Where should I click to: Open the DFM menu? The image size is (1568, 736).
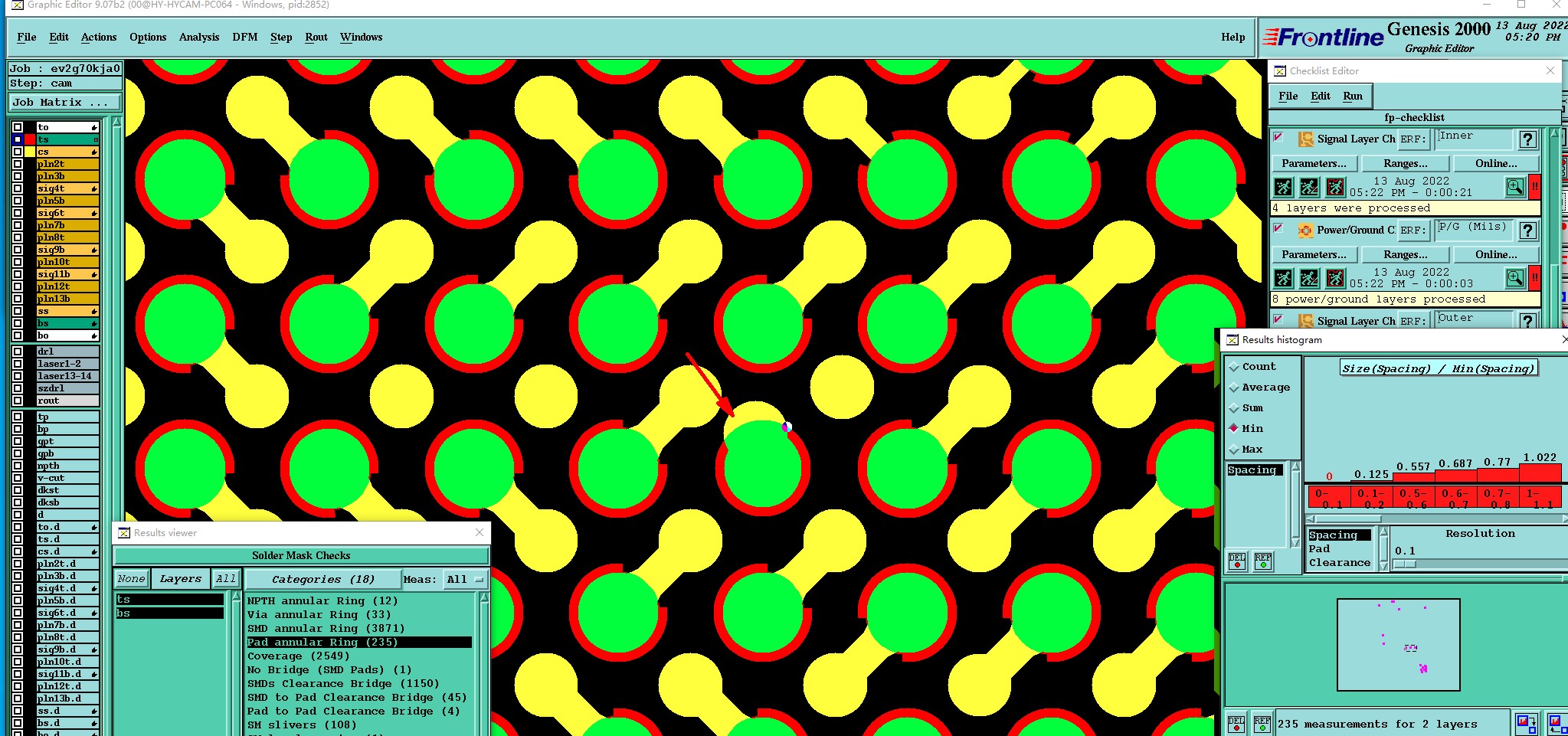pos(245,37)
